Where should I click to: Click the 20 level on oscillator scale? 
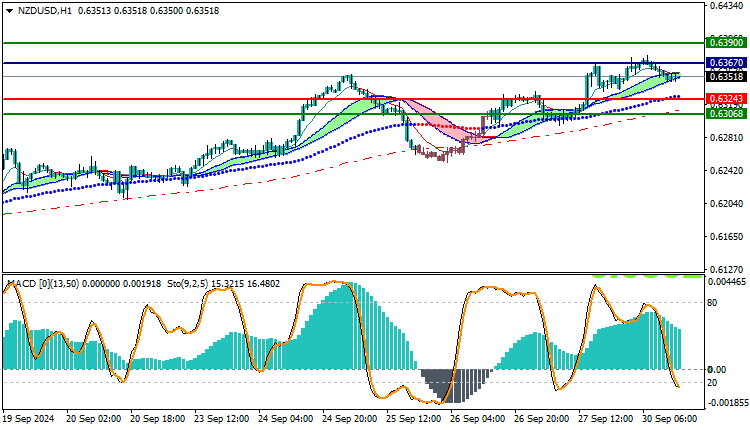coord(712,383)
